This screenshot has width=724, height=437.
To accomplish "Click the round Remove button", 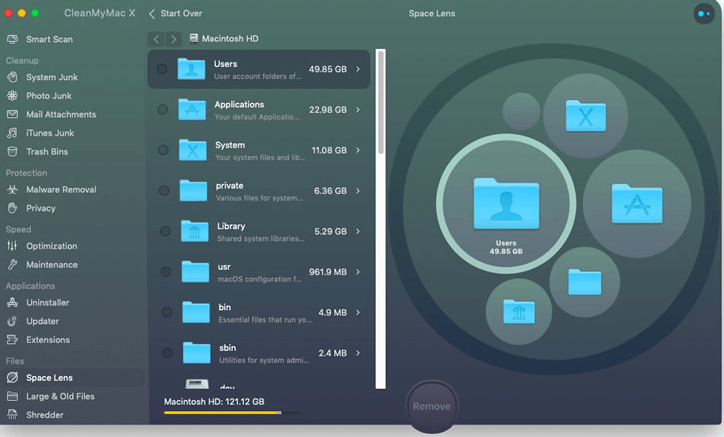I will (x=432, y=406).
